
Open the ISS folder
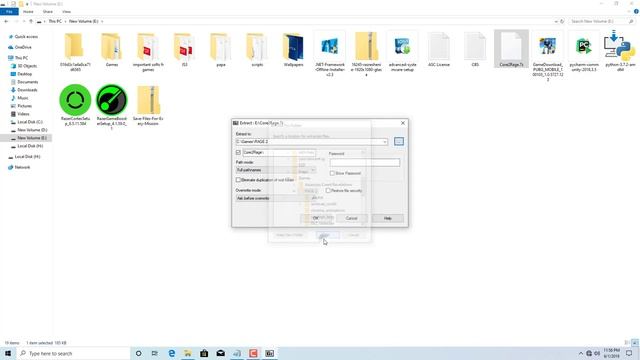point(184,50)
